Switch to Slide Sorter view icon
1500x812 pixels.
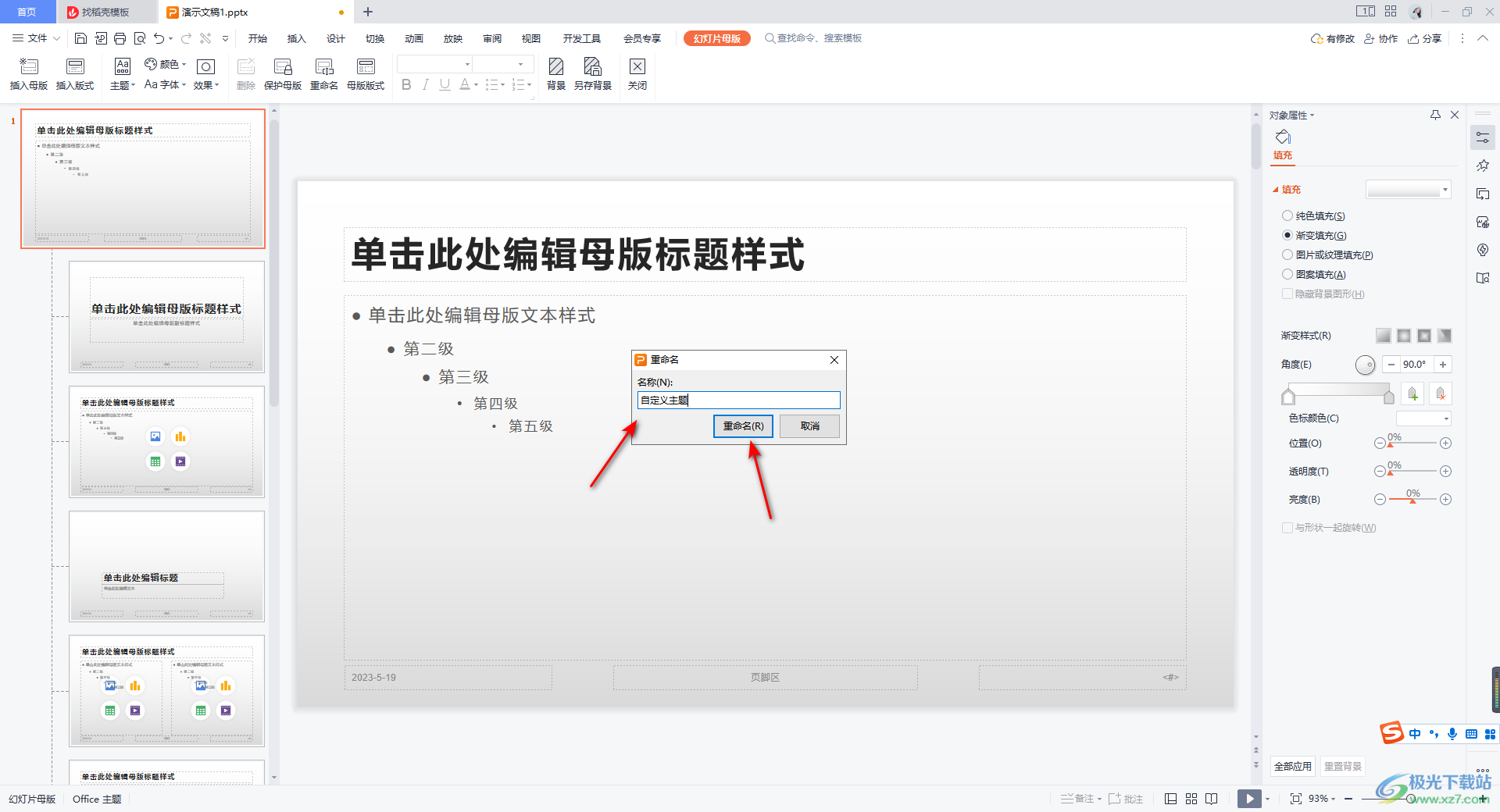pyautogui.click(x=1191, y=799)
